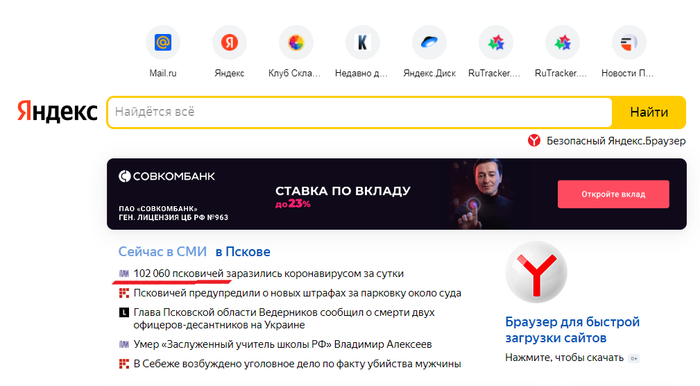Click Браузер для быстрой загрузки сайтов link
Screen dimensions: 700x386
coord(572,330)
